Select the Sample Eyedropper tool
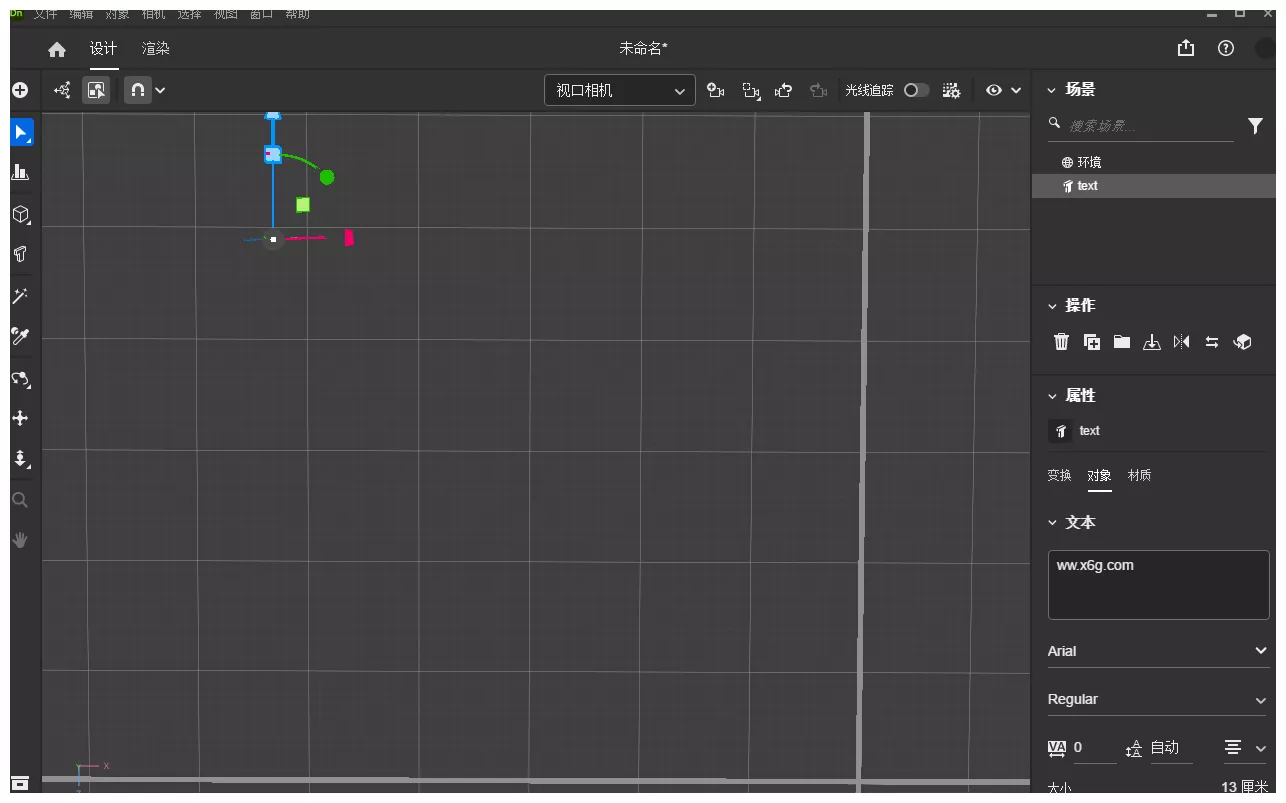The width and height of the screenshot is (1286, 803). [x=20, y=336]
